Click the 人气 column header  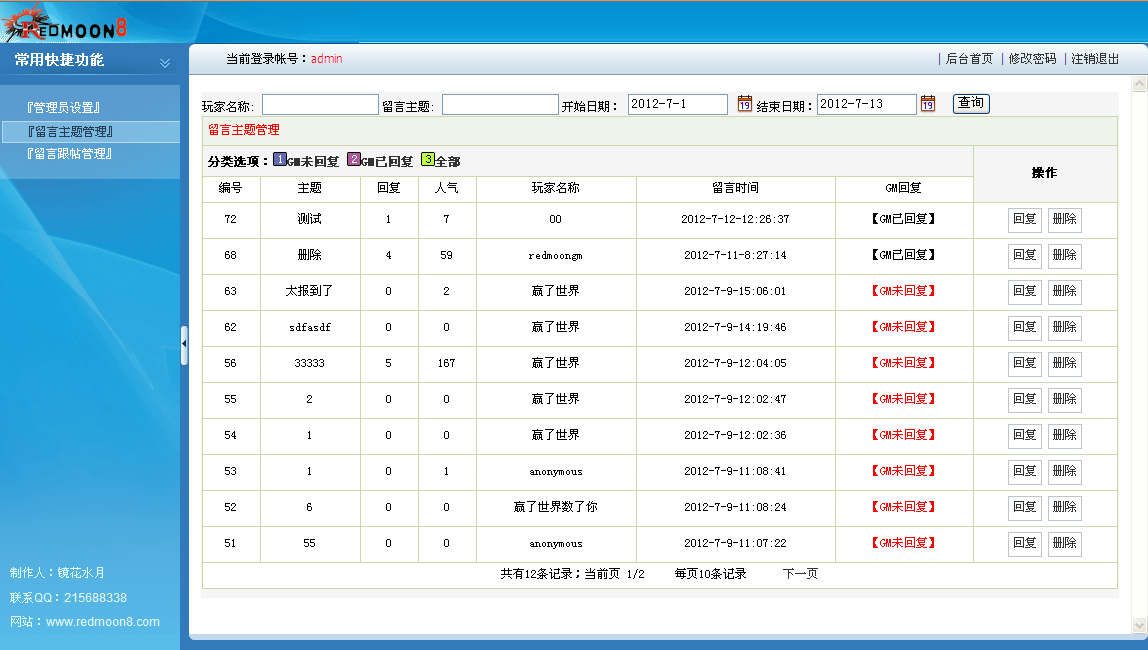tap(447, 188)
